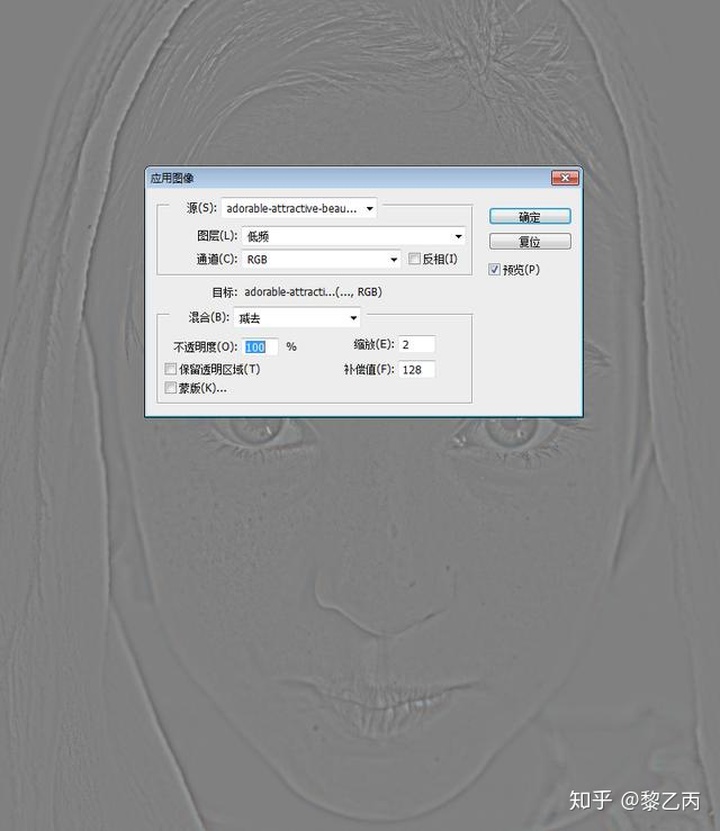Open the 源(S) source document dropdown
720x831 pixels.
(299, 208)
